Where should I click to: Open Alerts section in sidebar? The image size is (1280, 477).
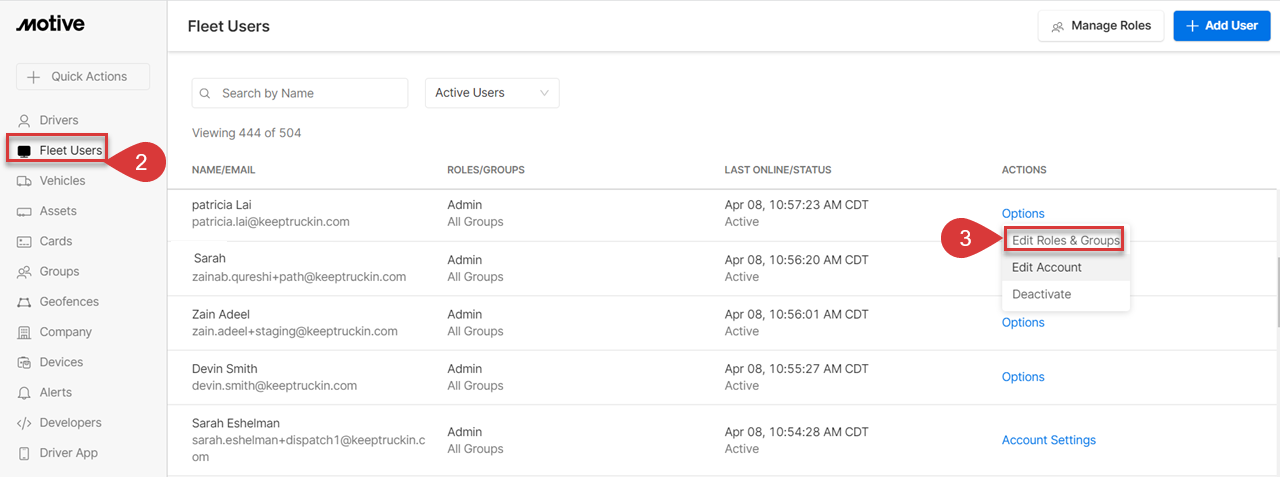[56, 392]
